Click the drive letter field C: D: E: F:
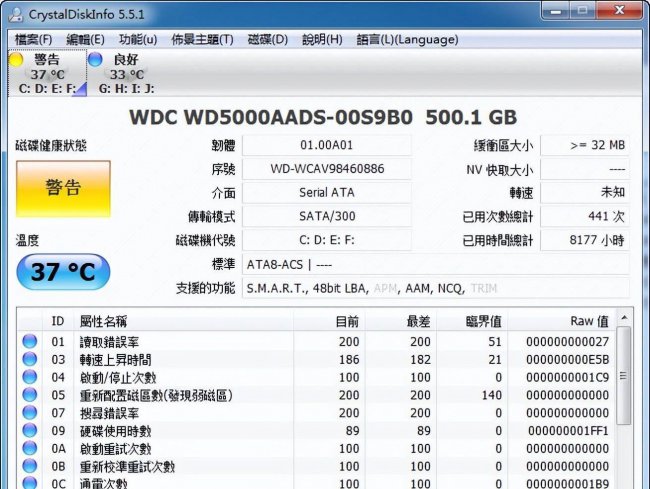This screenshot has width=650, height=489. [327, 240]
